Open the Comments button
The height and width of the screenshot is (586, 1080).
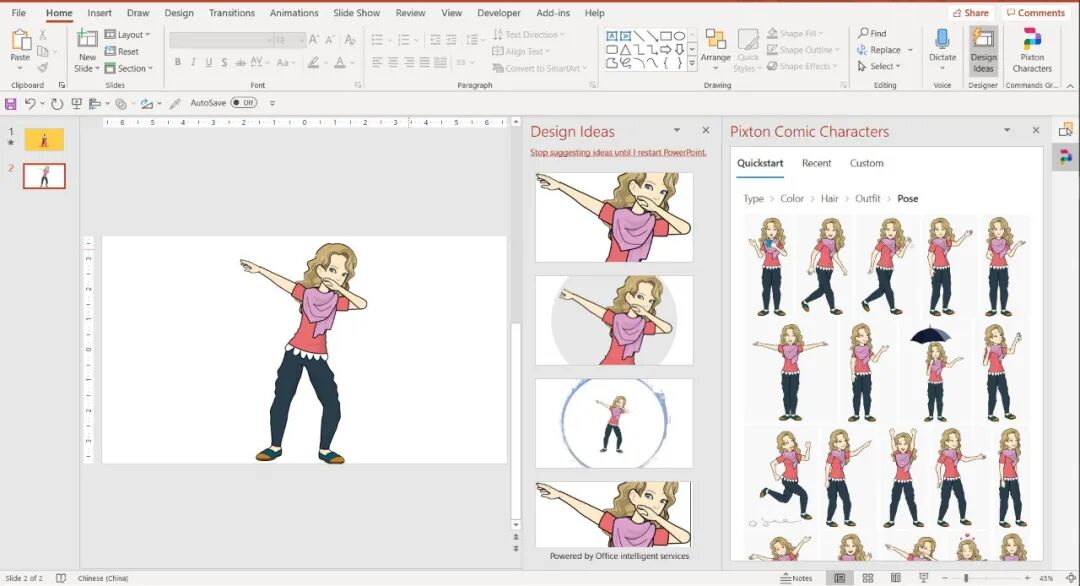[1037, 12]
